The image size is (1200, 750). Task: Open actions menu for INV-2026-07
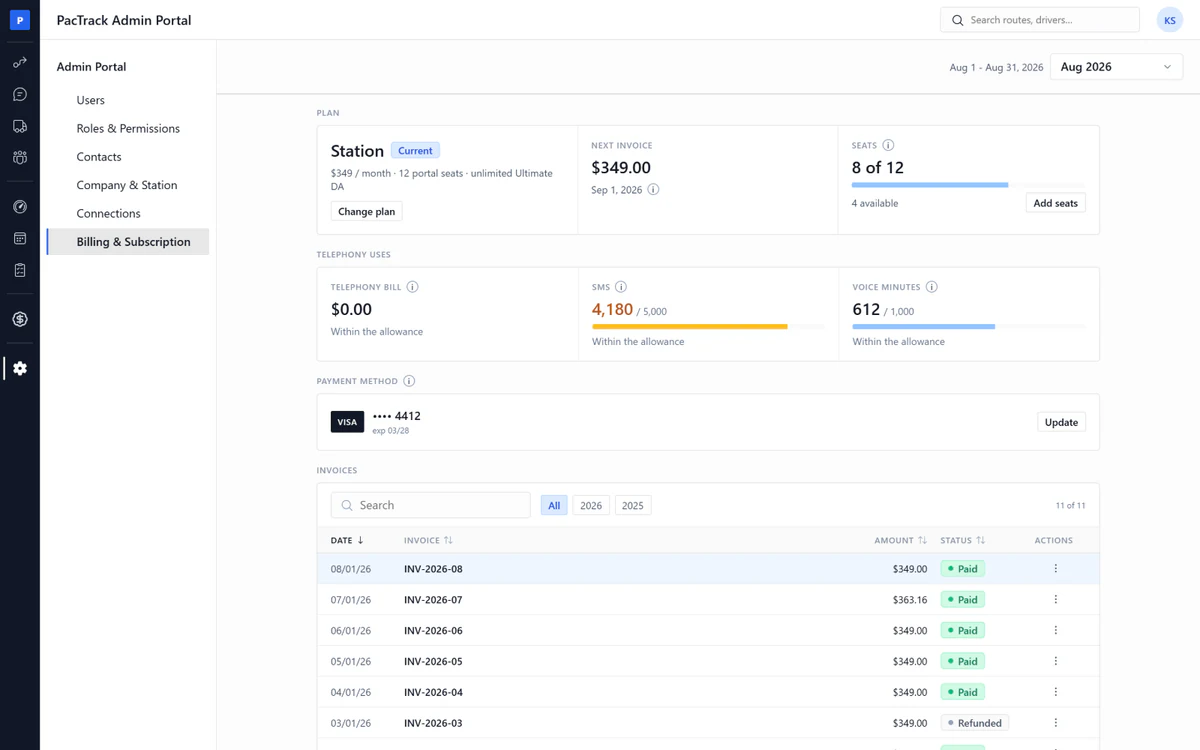(1055, 600)
